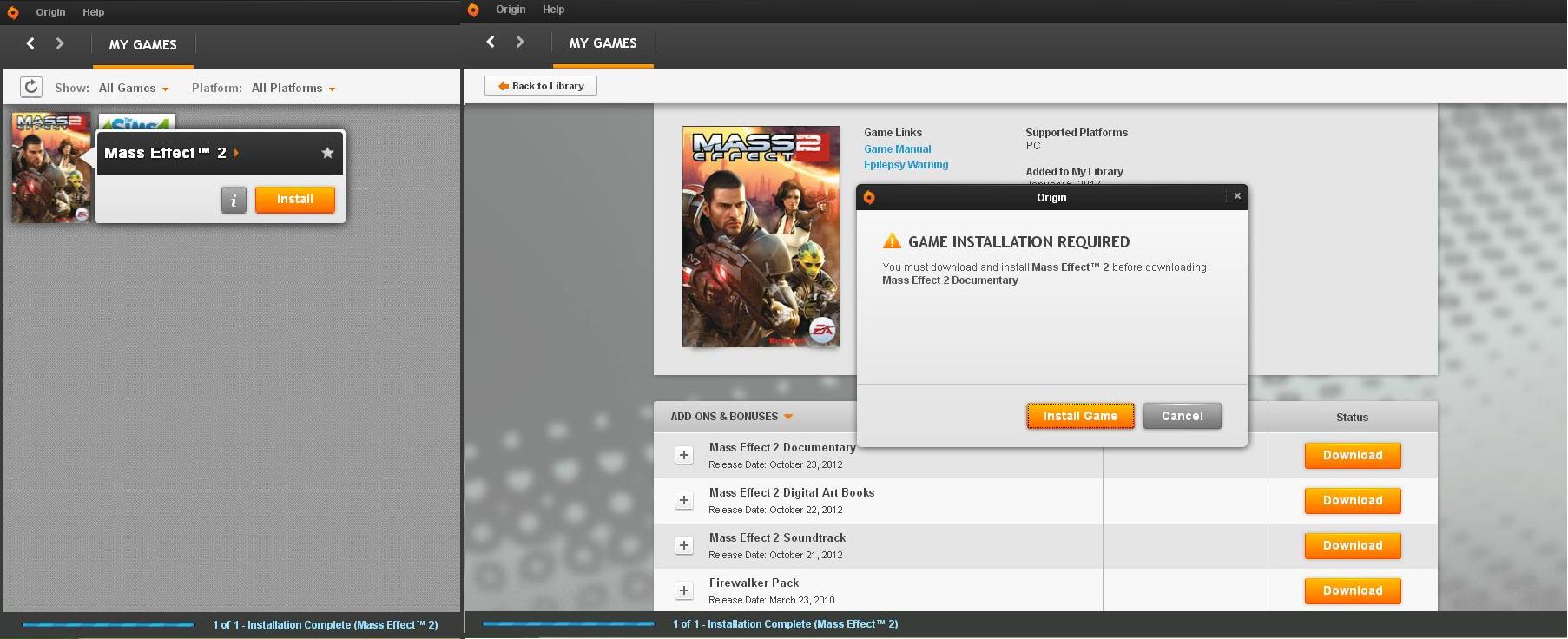
Task: Click The Sims 4 thumbnail in library
Action: (x=137, y=122)
